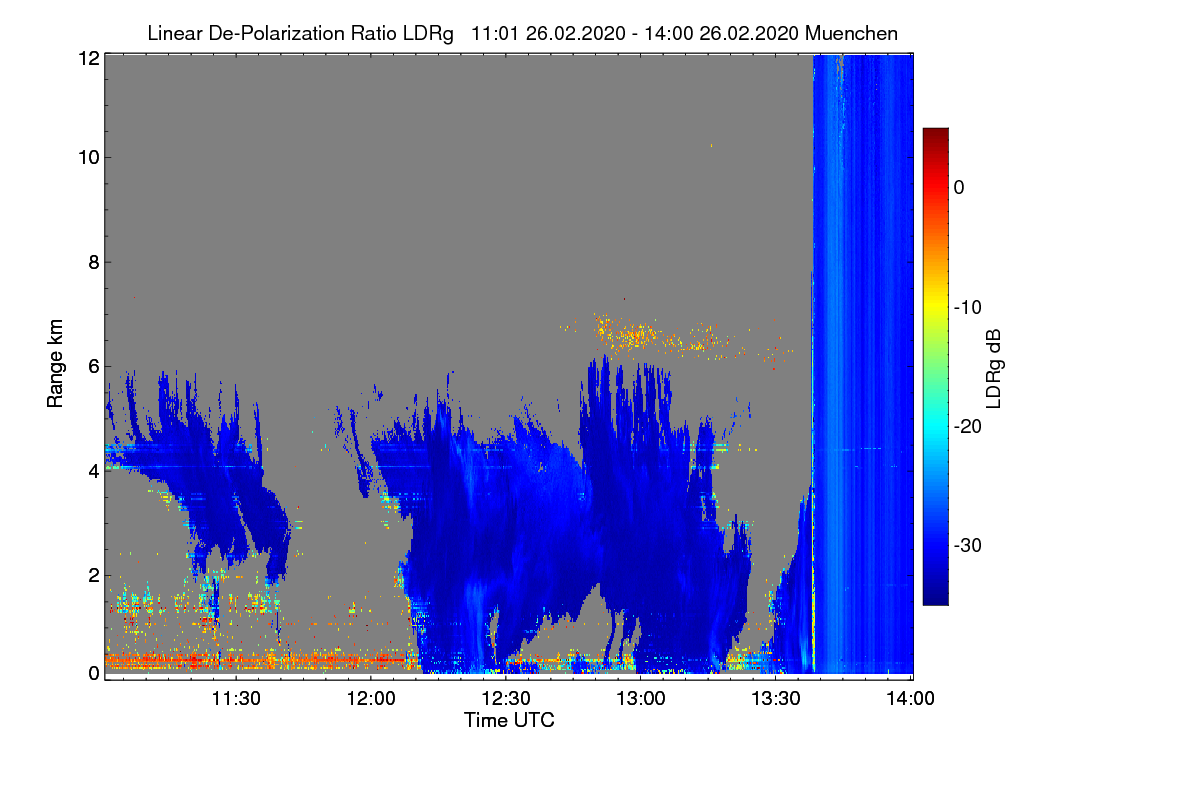Click the '13:30' time tick label
This screenshot has height=800, width=1200.
776,699
